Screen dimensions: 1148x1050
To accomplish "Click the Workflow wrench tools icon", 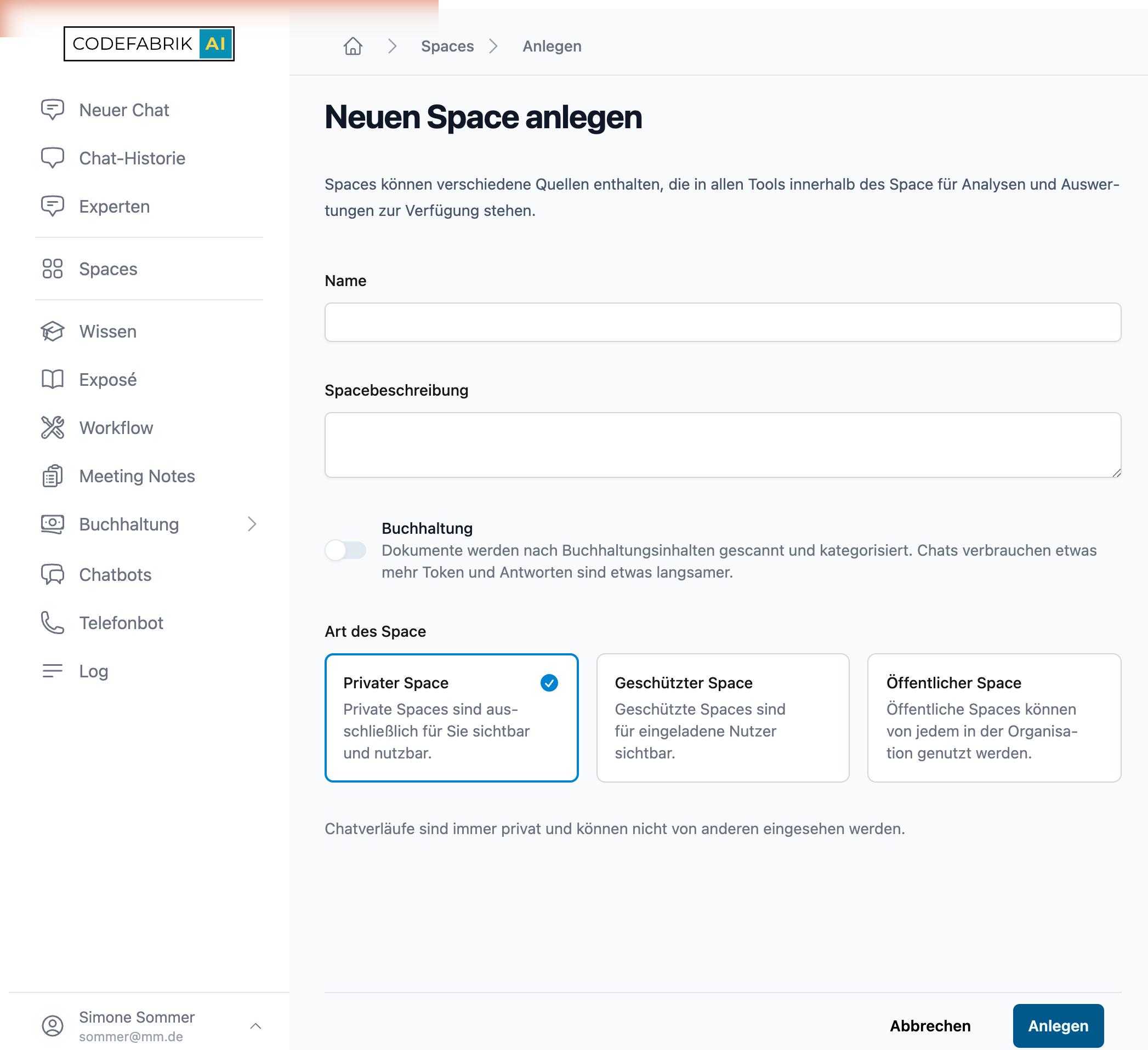I will click(x=53, y=427).
